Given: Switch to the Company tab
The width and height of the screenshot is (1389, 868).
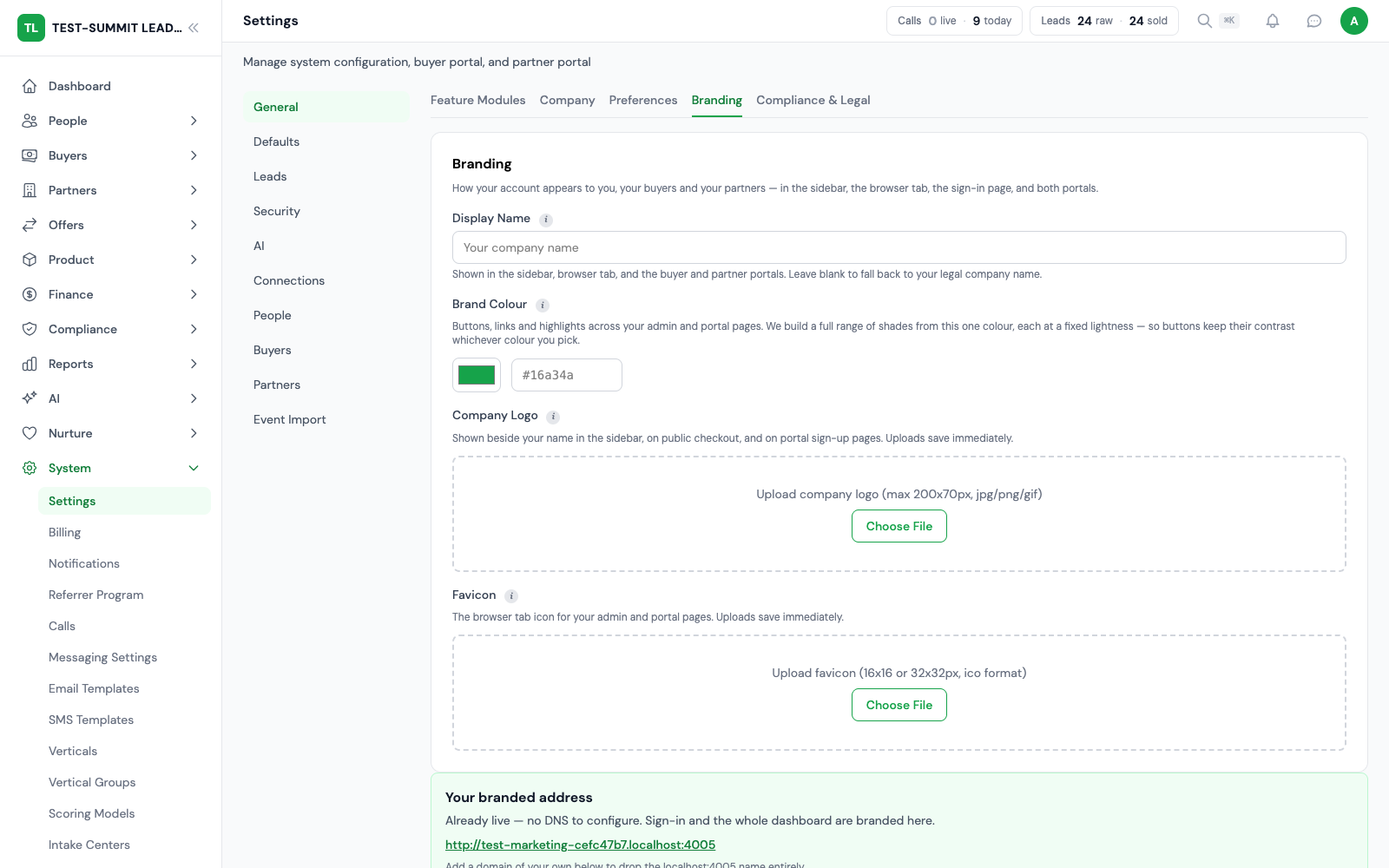Looking at the screenshot, I should (x=568, y=100).
